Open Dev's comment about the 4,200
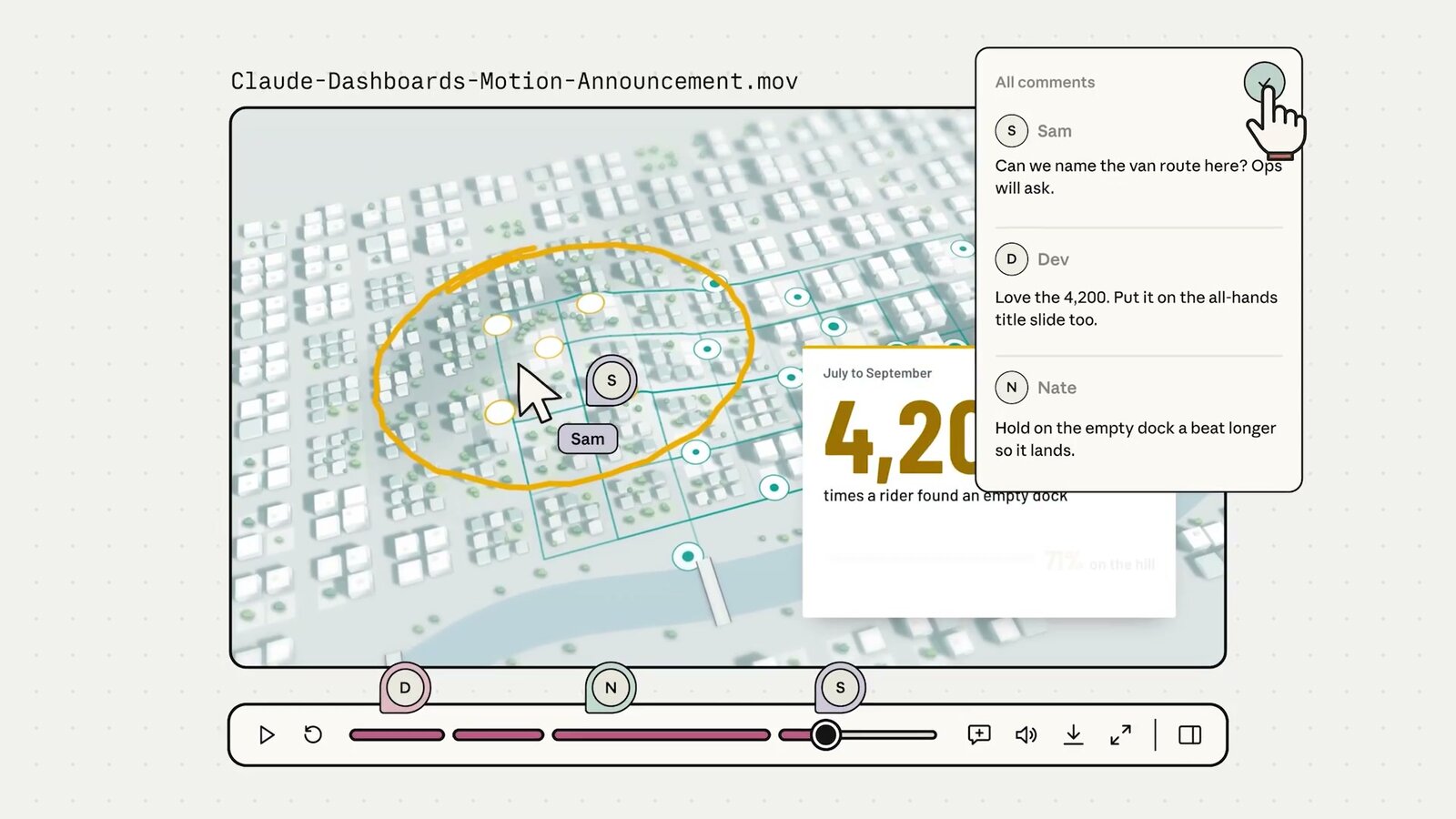The height and width of the screenshot is (819, 1456). 1136,308
